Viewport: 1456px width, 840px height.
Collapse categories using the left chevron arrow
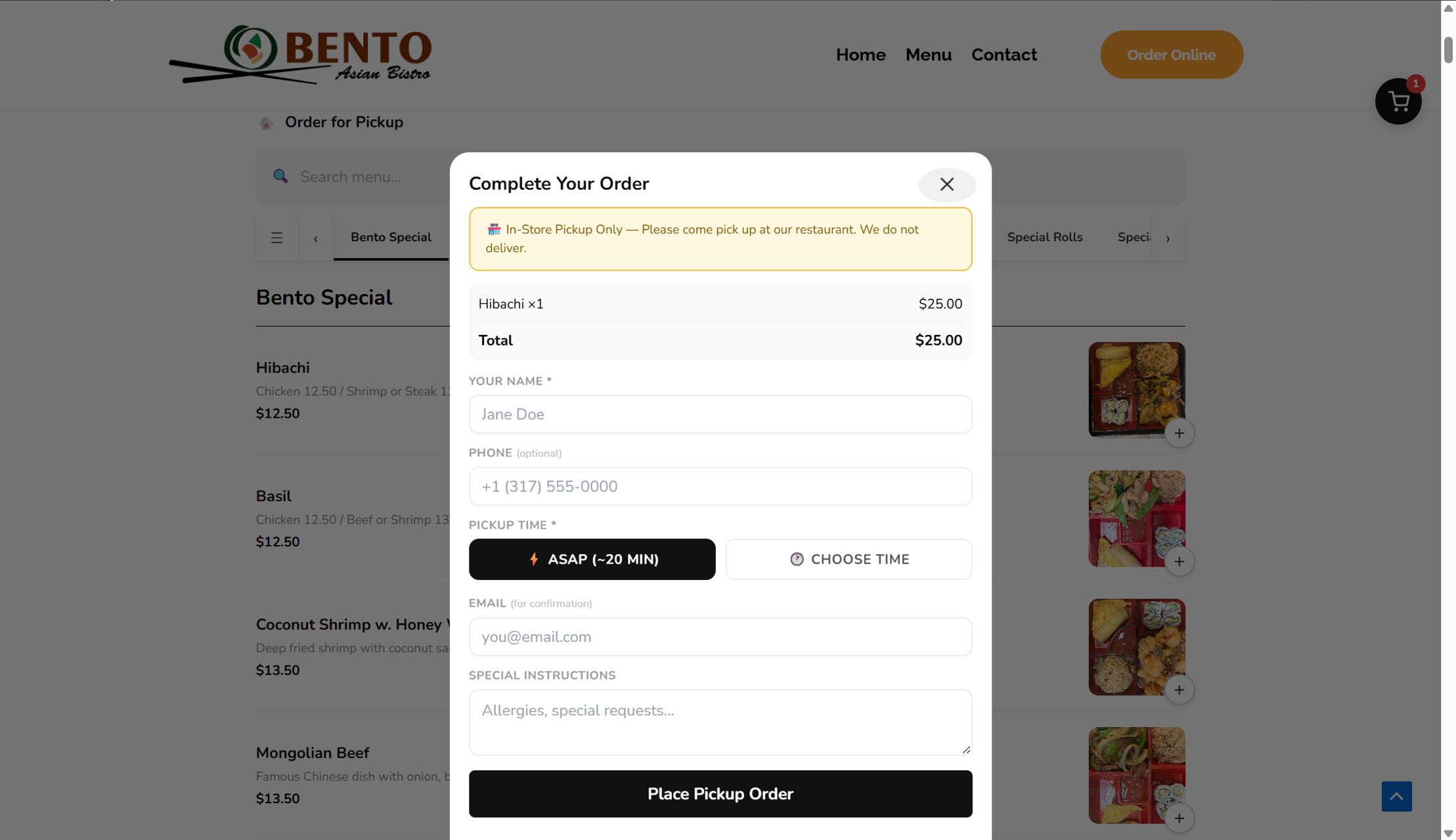[316, 238]
